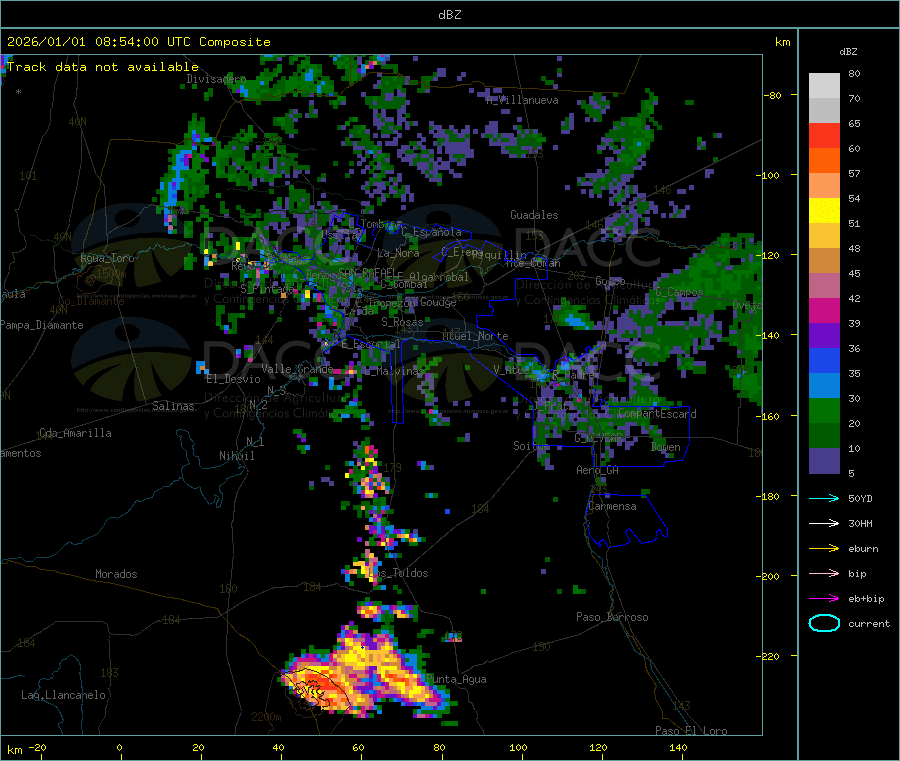Click the Punta_Agua map label

[x=456, y=679]
